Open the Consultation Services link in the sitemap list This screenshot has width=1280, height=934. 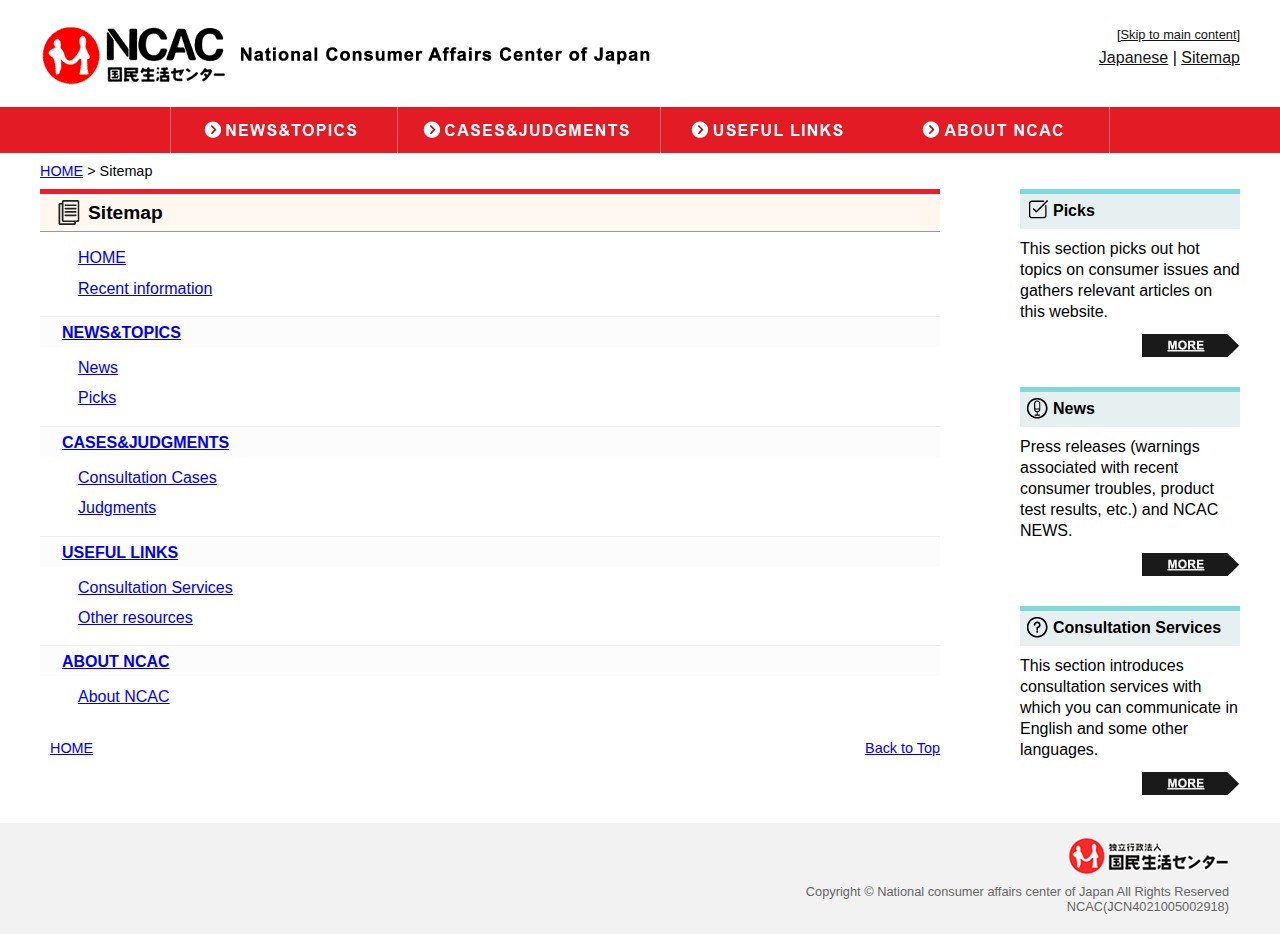[155, 588]
